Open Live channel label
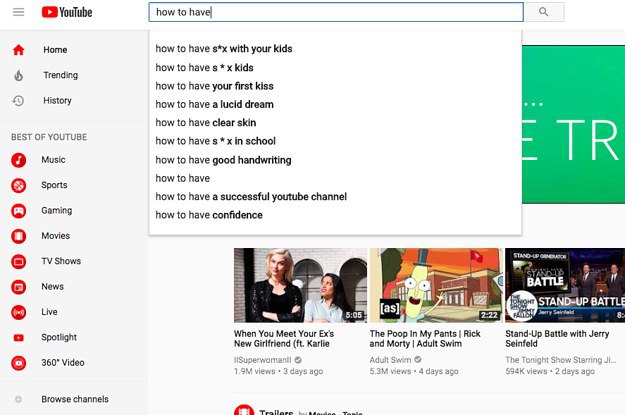The width and height of the screenshot is (625, 415). (49, 312)
